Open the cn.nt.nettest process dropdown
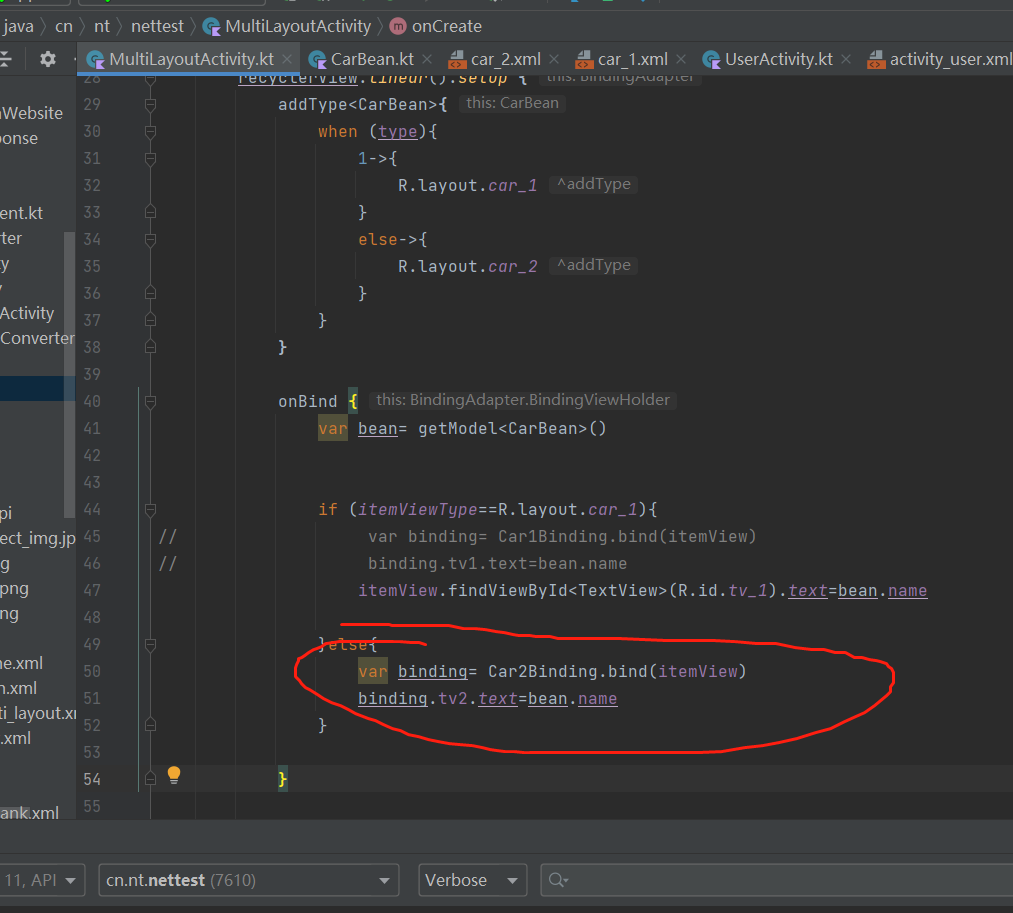 click(249, 880)
